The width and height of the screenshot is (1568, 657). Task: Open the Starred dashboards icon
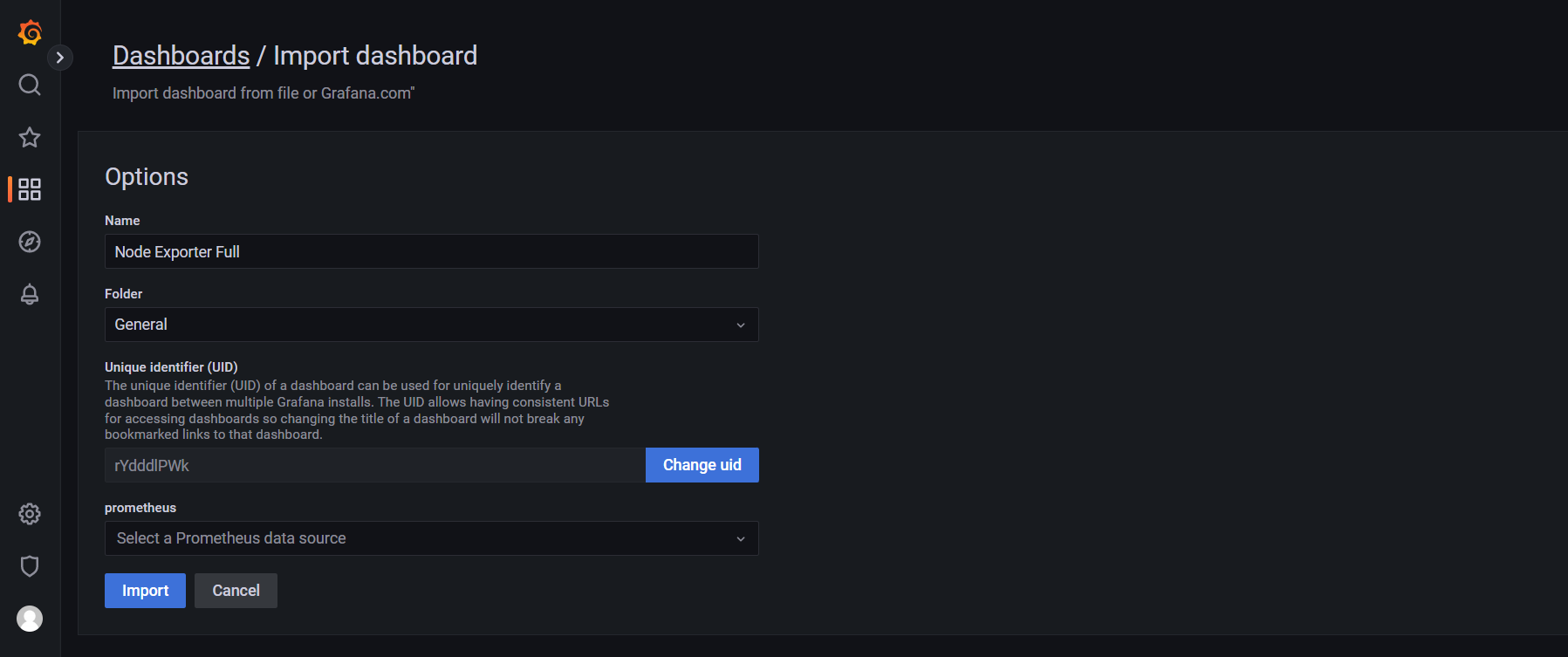[x=30, y=137]
